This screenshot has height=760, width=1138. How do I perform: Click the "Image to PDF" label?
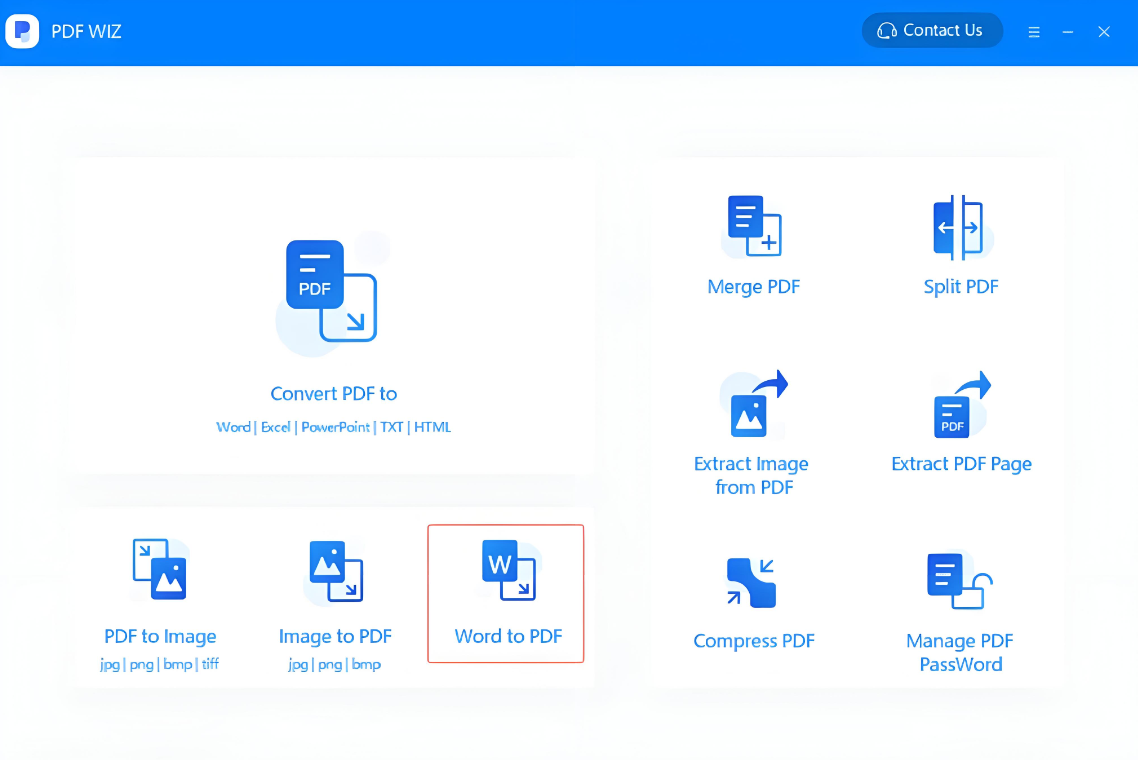coord(335,637)
